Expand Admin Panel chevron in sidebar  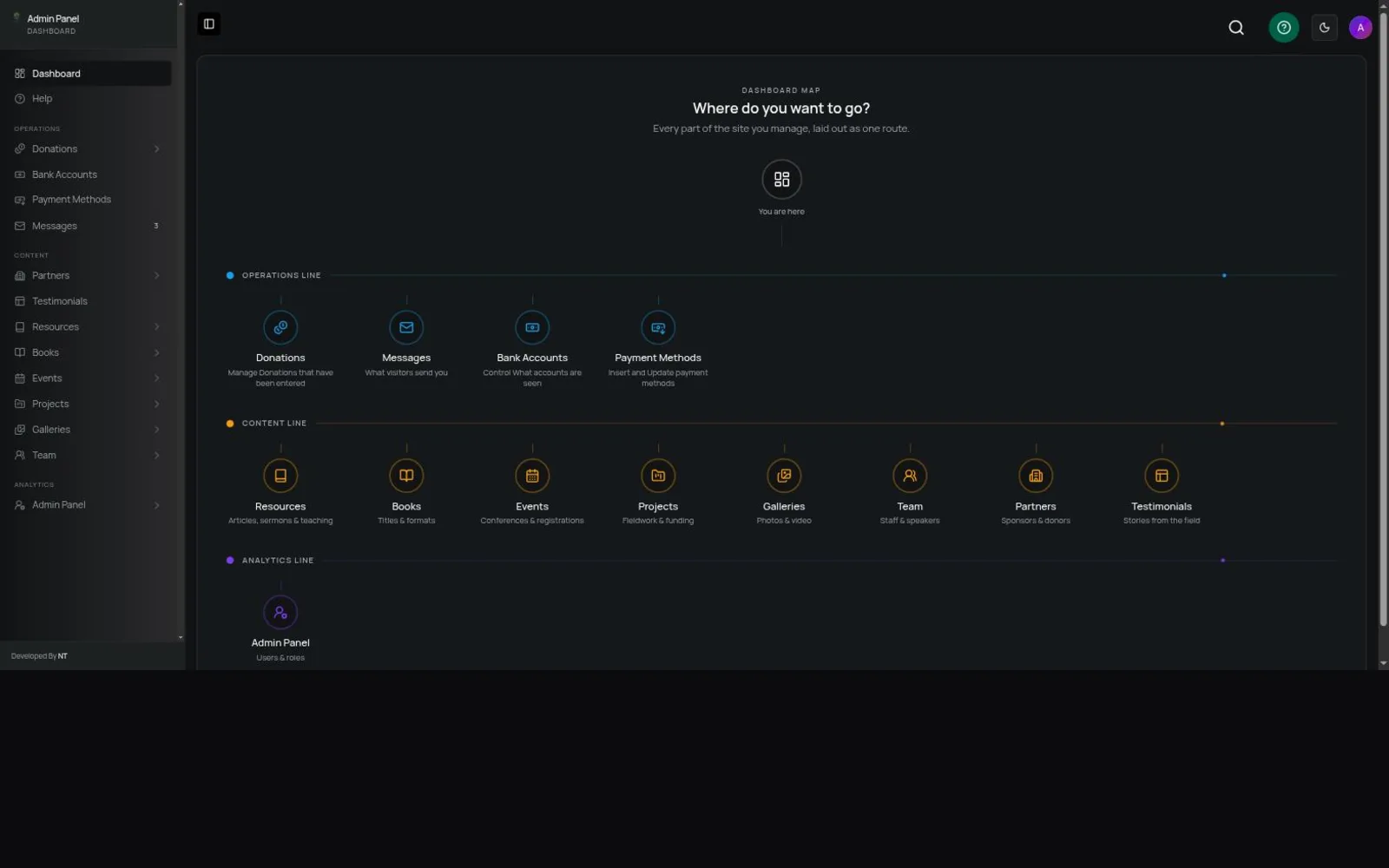pos(156,505)
